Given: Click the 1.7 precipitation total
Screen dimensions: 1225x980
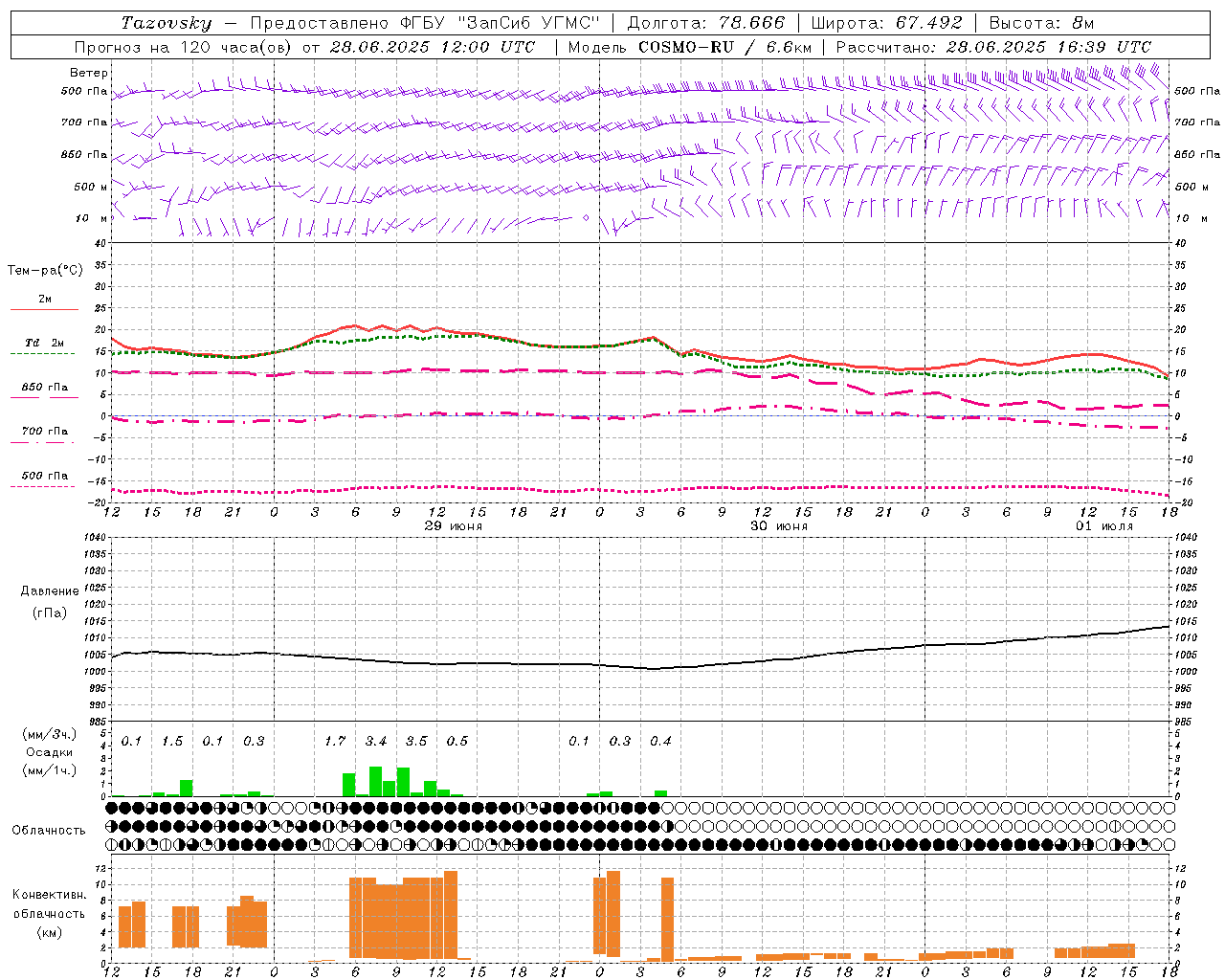Looking at the screenshot, I should tap(335, 742).
